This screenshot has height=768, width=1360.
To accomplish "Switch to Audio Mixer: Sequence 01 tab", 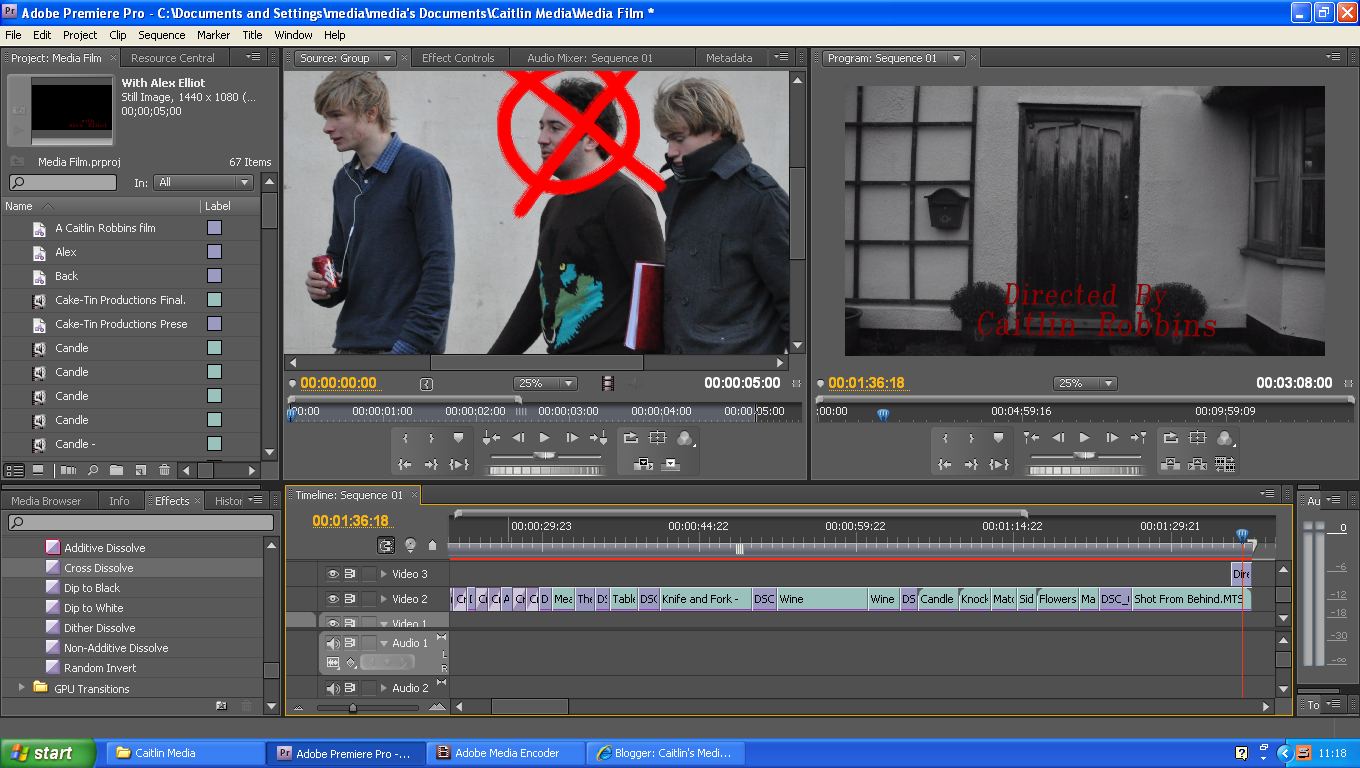I will pyautogui.click(x=590, y=58).
